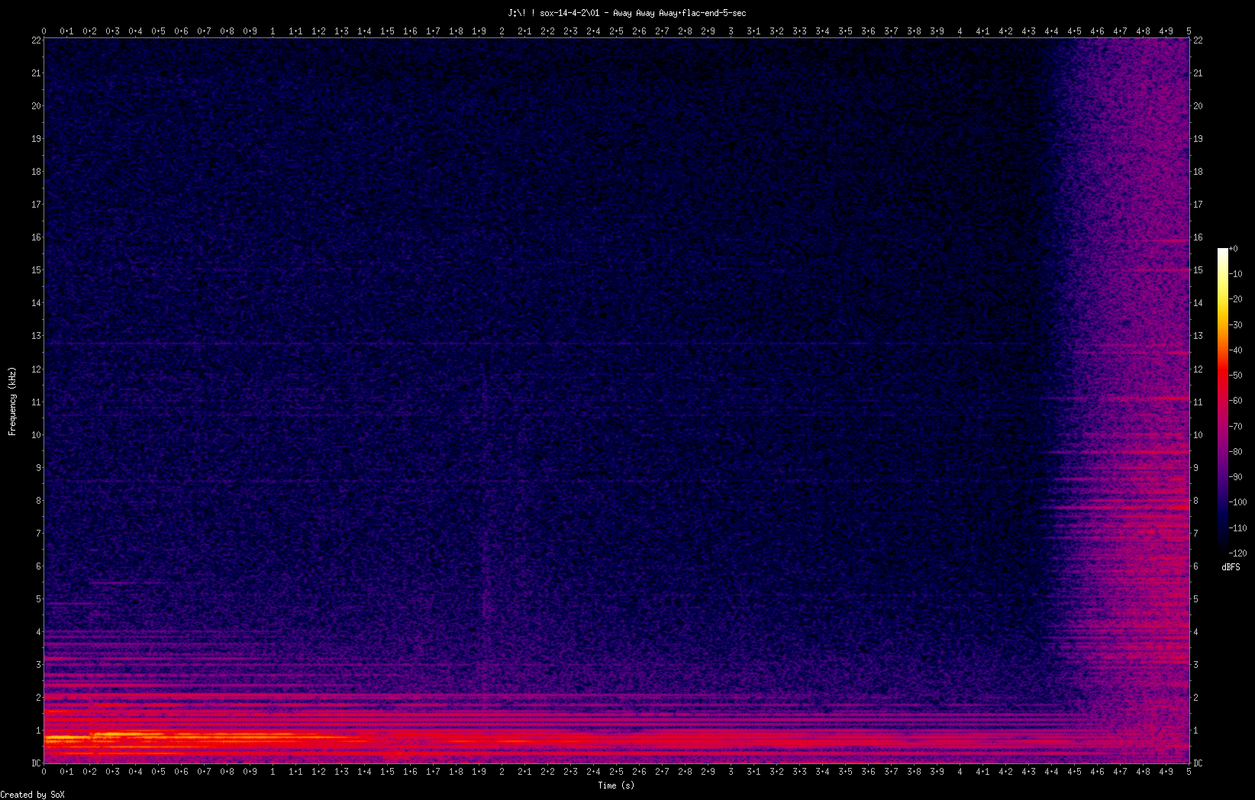This screenshot has width=1255, height=800.
Task: Click the '-50' value on the dBFS scale
Action: pyautogui.click(x=1235, y=375)
